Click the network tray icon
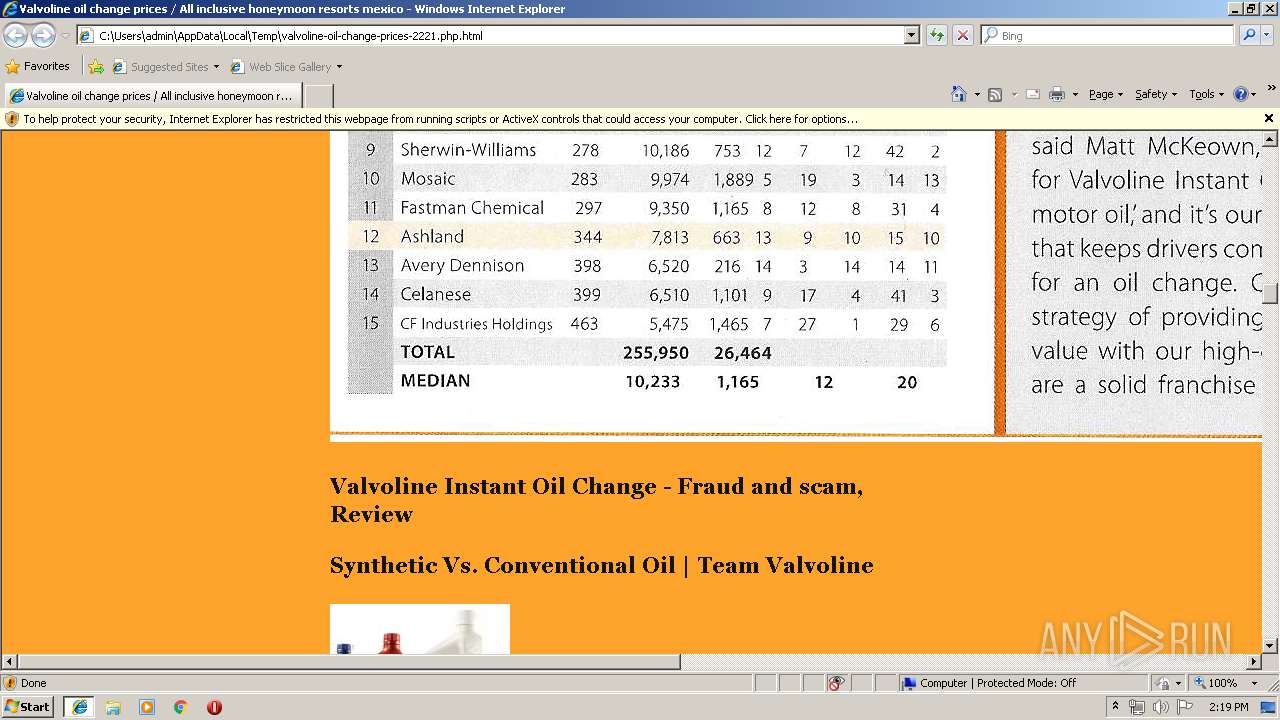The height and width of the screenshot is (720, 1280). (x=1137, y=707)
